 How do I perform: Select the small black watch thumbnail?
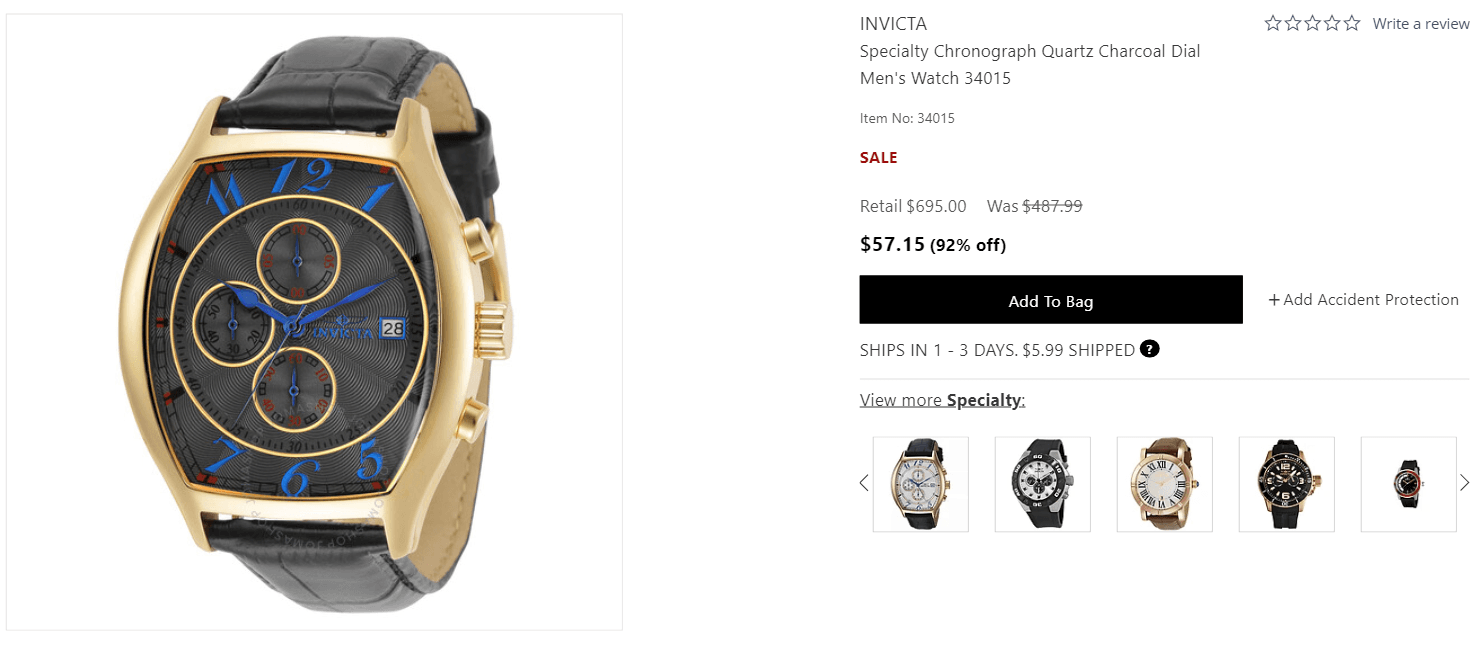[1408, 484]
